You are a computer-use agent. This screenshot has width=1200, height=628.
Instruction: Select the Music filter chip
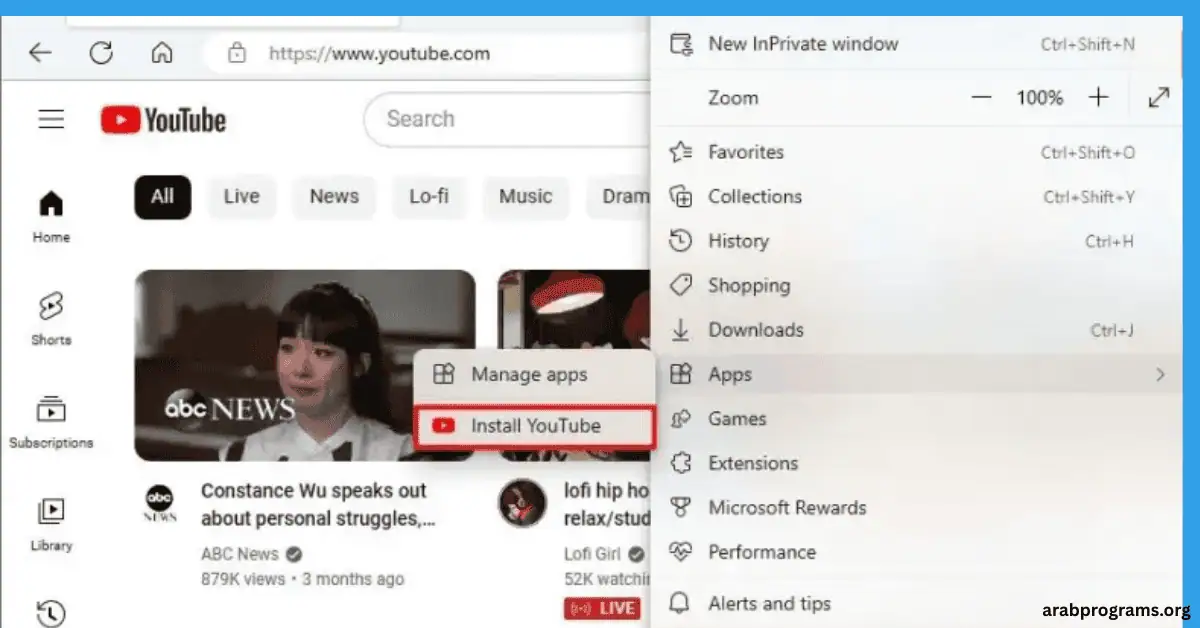525,197
